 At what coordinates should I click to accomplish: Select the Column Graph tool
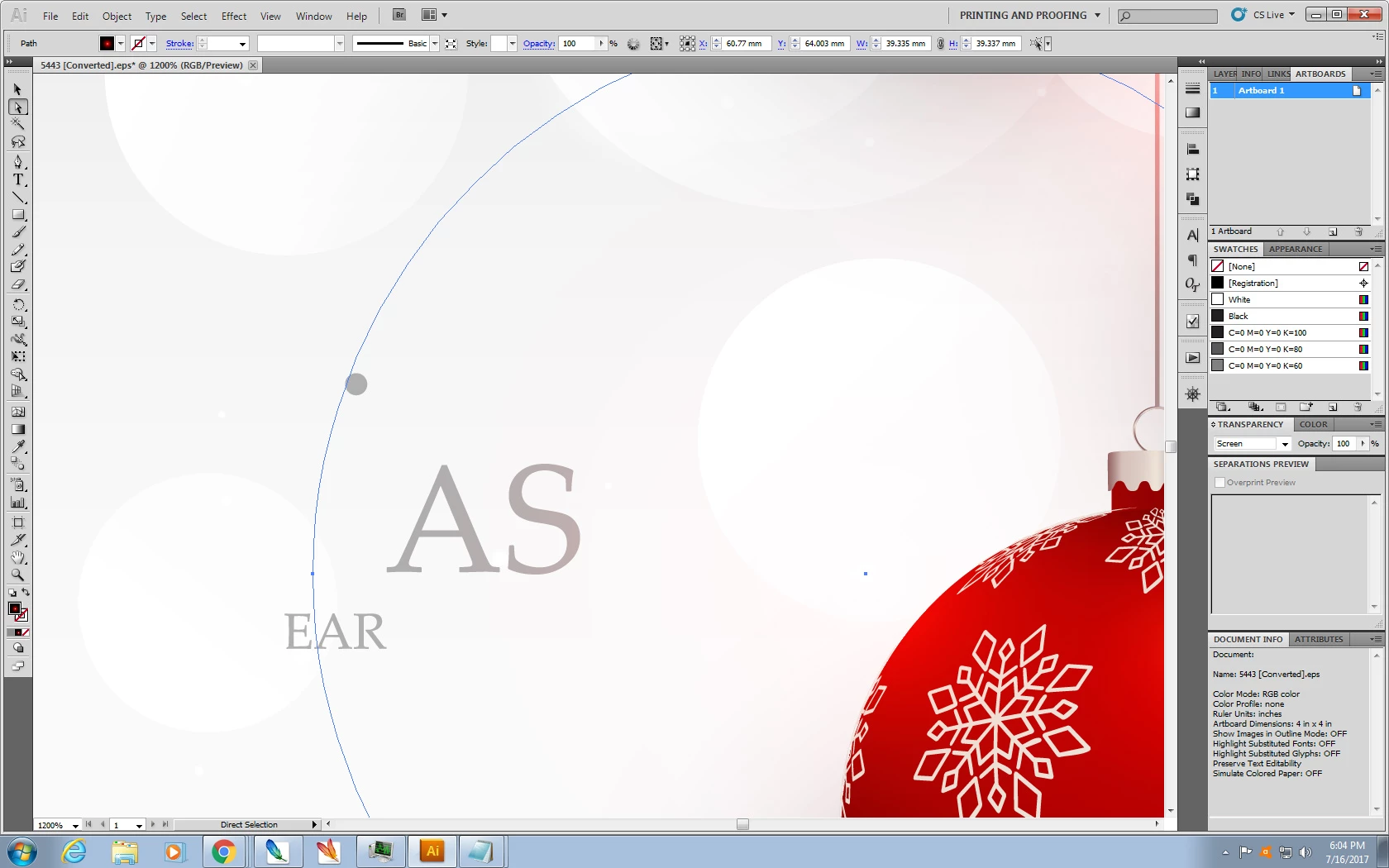pyautogui.click(x=17, y=502)
